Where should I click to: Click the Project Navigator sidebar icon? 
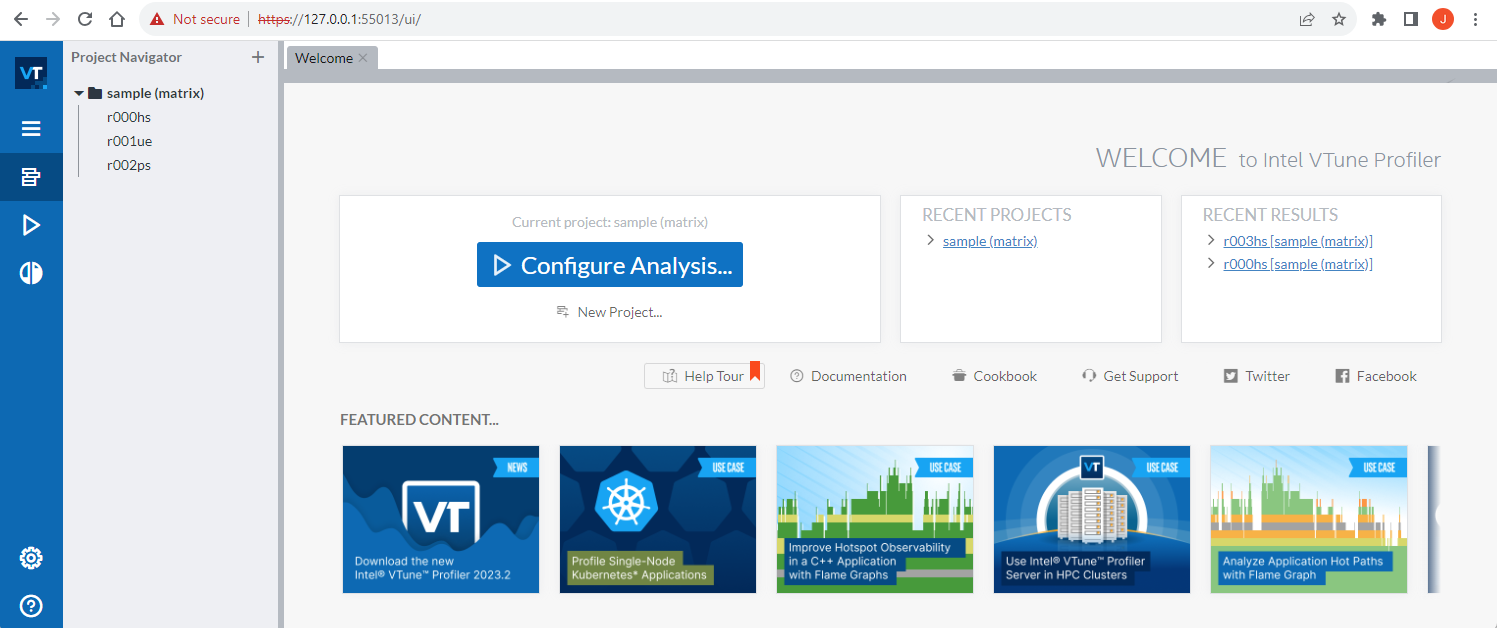tap(31, 177)
